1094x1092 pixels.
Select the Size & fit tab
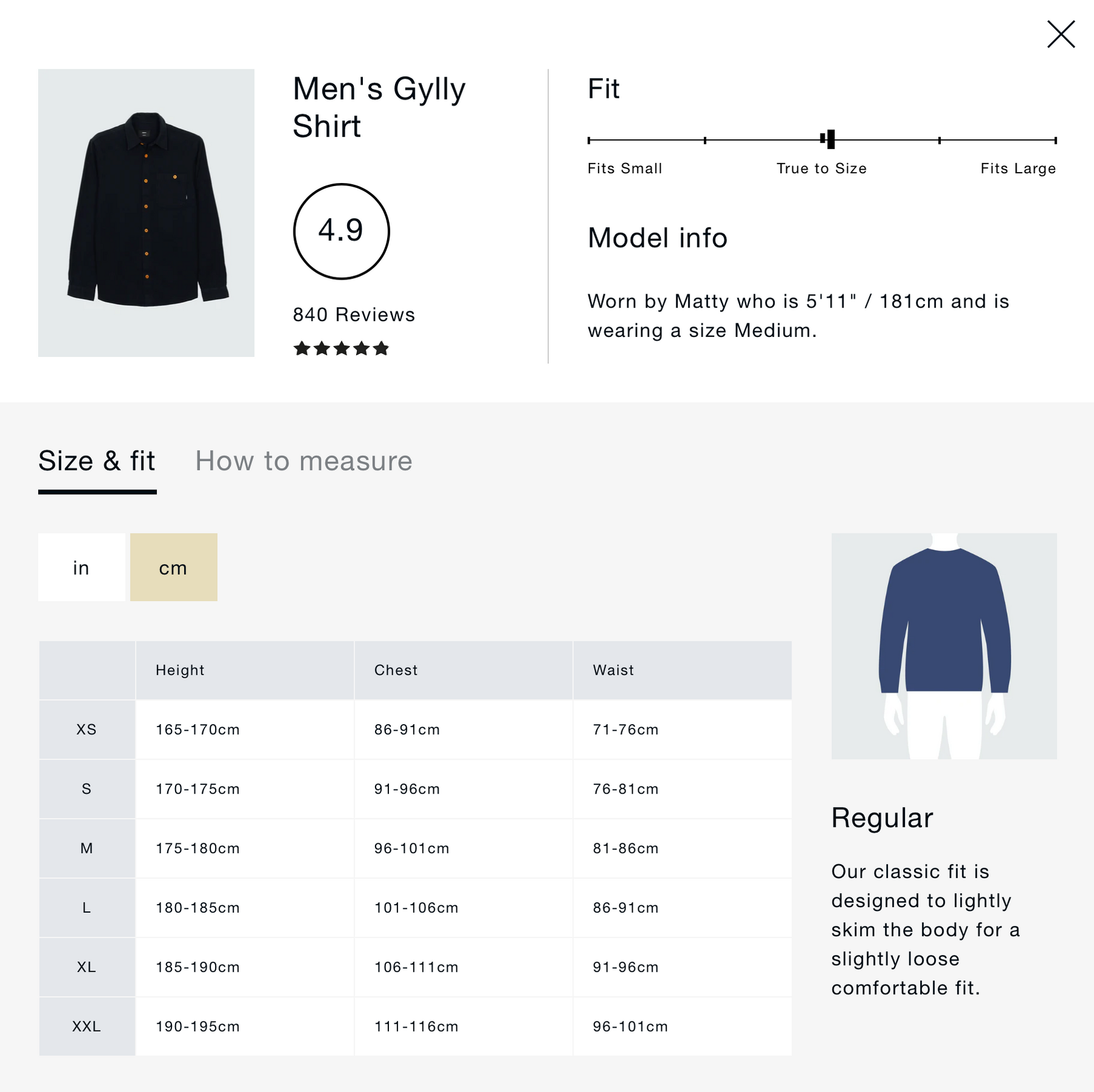pos(97,461)
